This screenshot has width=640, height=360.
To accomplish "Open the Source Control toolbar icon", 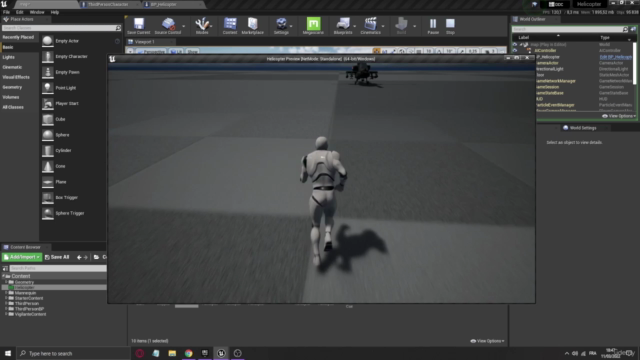I will [x=168, y=26].
